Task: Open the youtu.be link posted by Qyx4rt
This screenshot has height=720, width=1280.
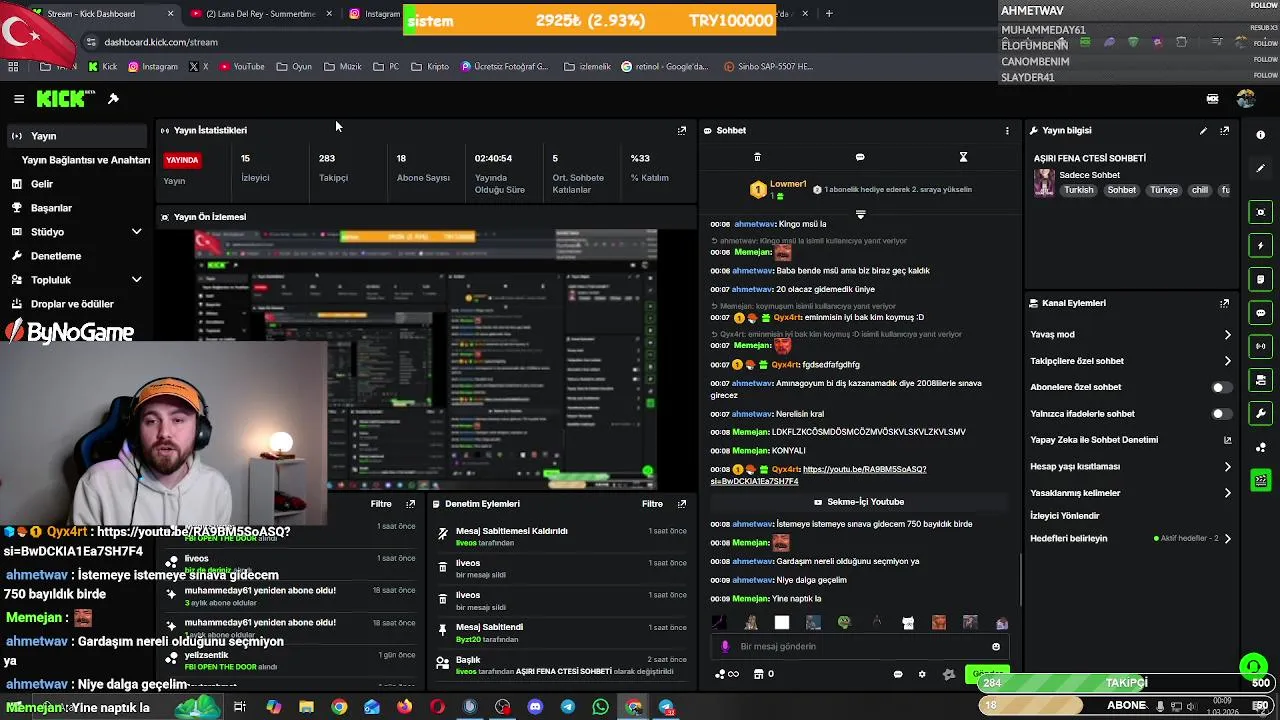Action: [x=818, y=475]
